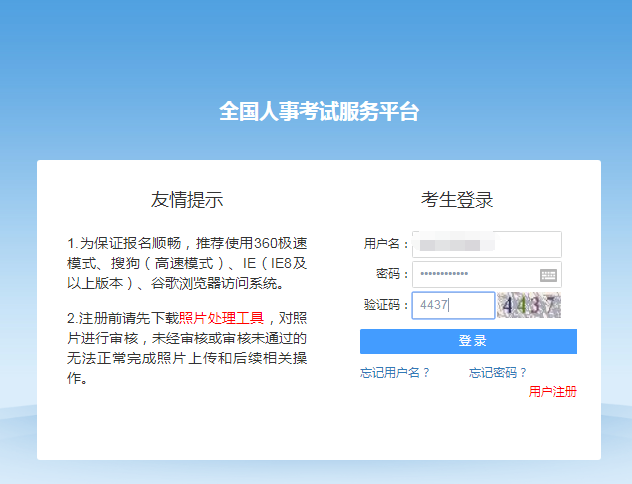
Task: Click the 验证码 text box
Action: point(452,305)
